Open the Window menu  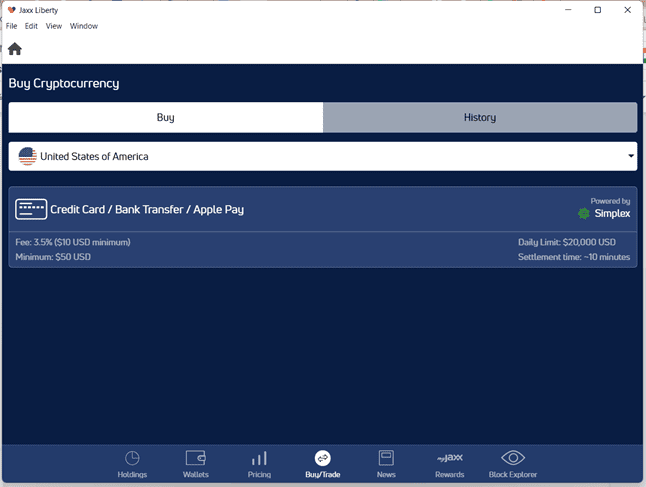[x=84, y=26]
